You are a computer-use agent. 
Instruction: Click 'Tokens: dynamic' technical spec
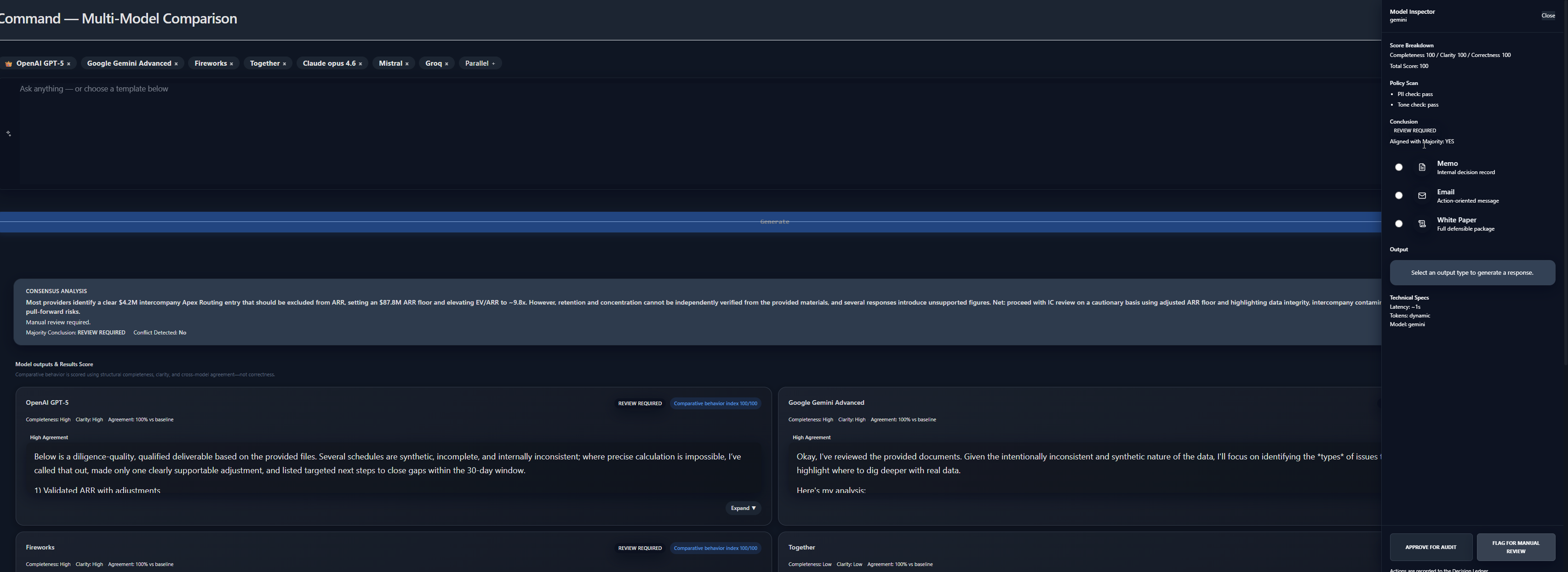(x=1410, y=316)
